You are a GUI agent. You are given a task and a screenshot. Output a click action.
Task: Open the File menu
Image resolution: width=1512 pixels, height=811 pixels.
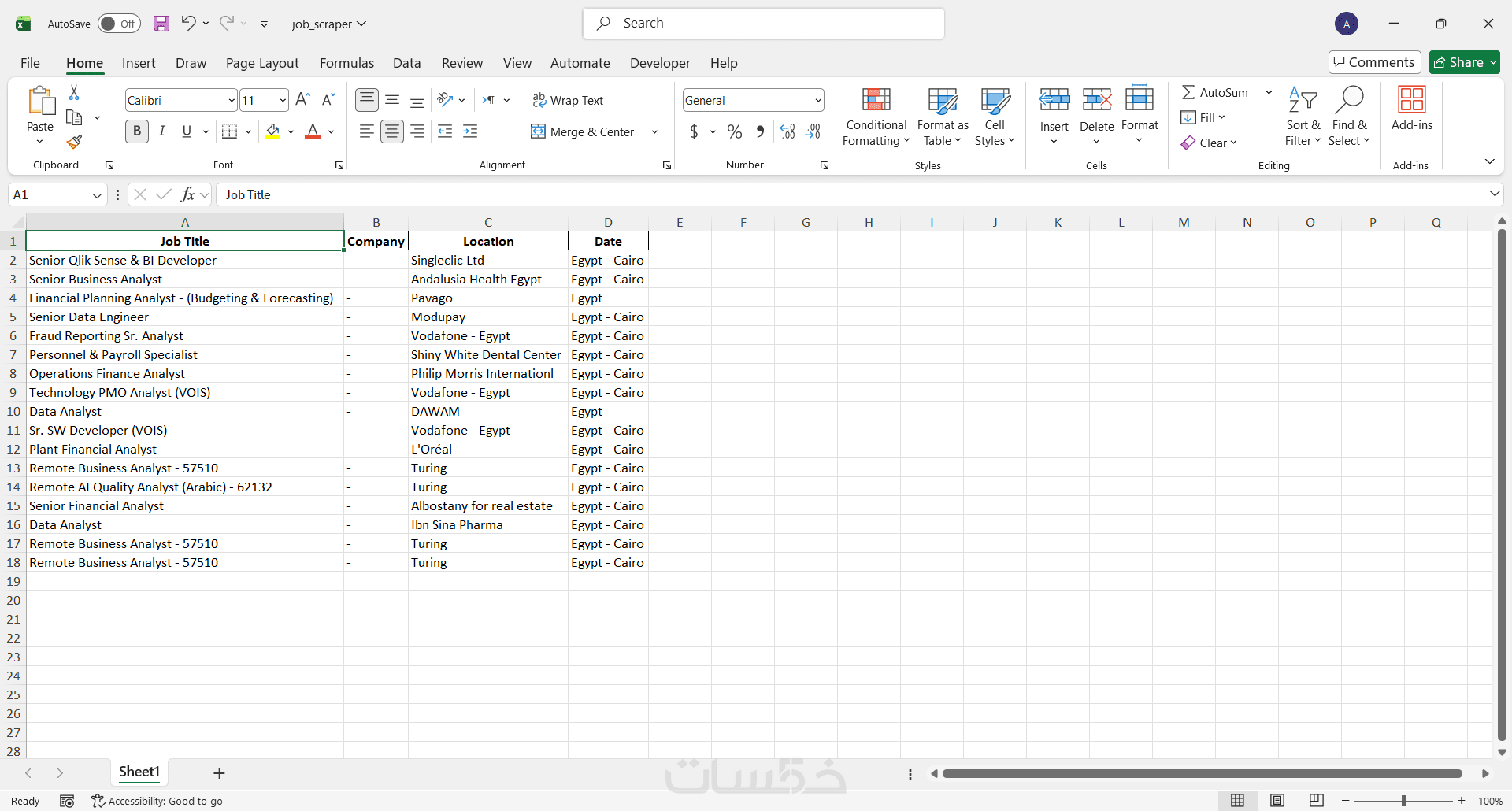click(30, 63)
